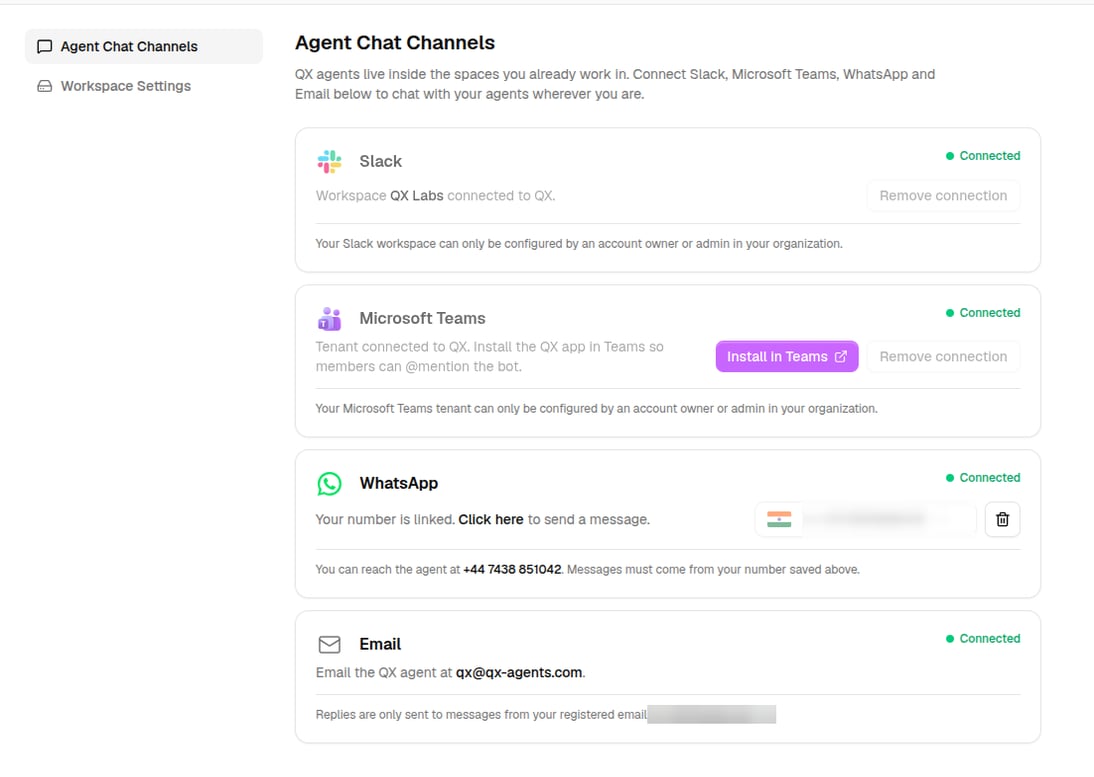Click the 'Click here' WhatsApp message link
This screenshot has width=1094, height=777.
[490, 520]
